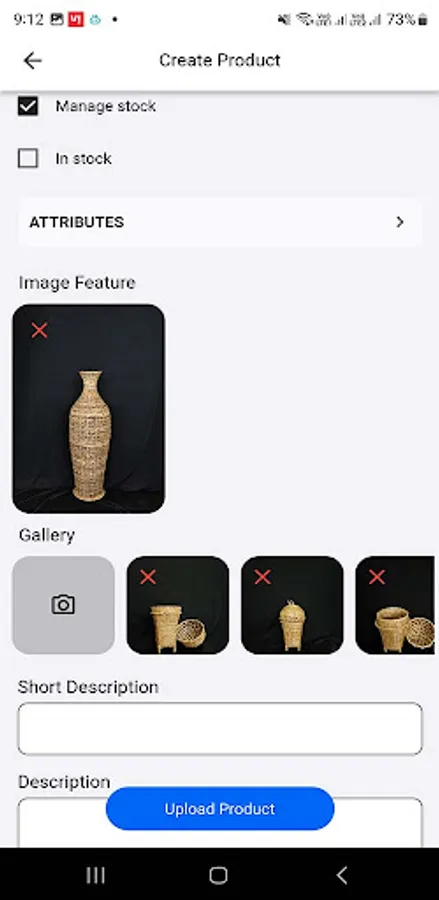Image resolution: width=439 pixels, height=900 pixels.
Task: Delete the first gallery basket image
Action: [147, 577]
